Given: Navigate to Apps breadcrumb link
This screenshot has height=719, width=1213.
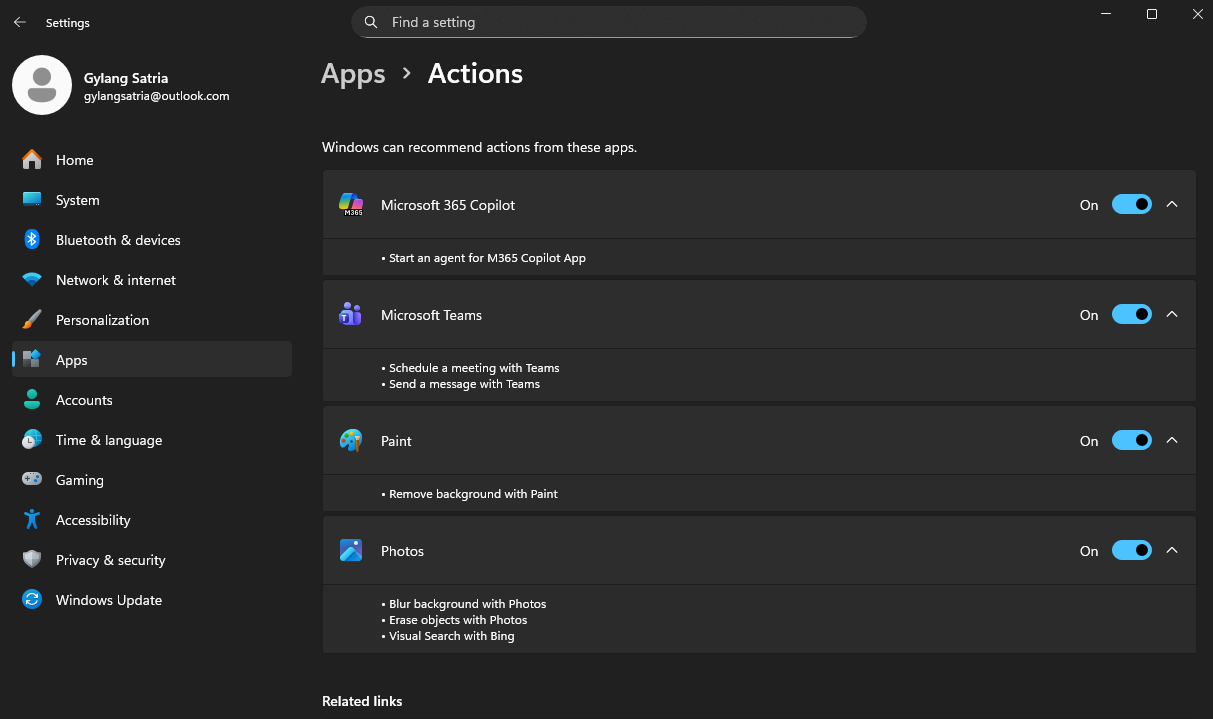Looking at the screenshot, I should tap(353, 74).
